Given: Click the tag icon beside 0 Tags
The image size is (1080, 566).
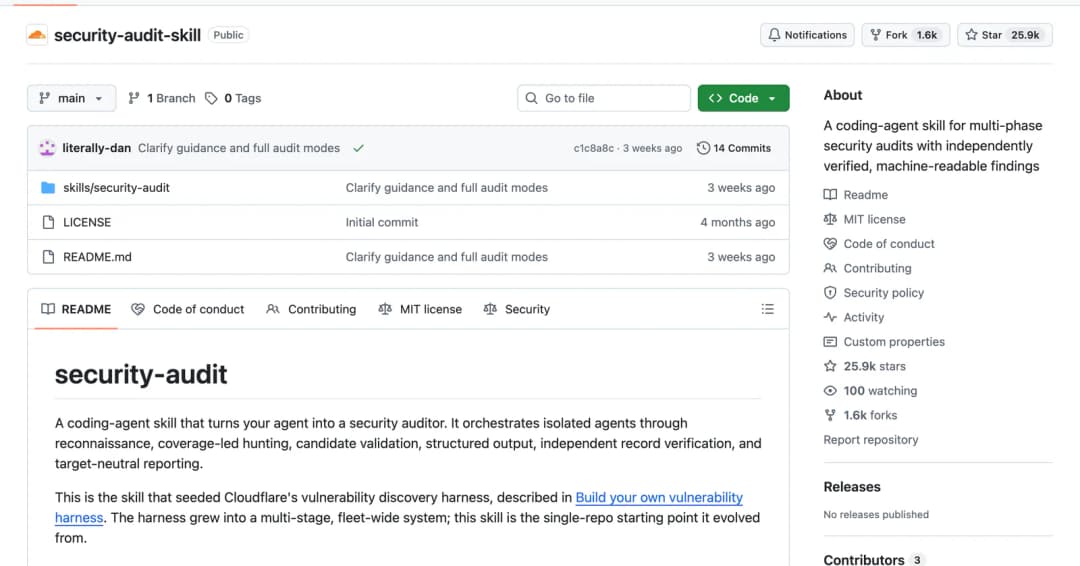Looking at the screenshot, I should [211, 98].
